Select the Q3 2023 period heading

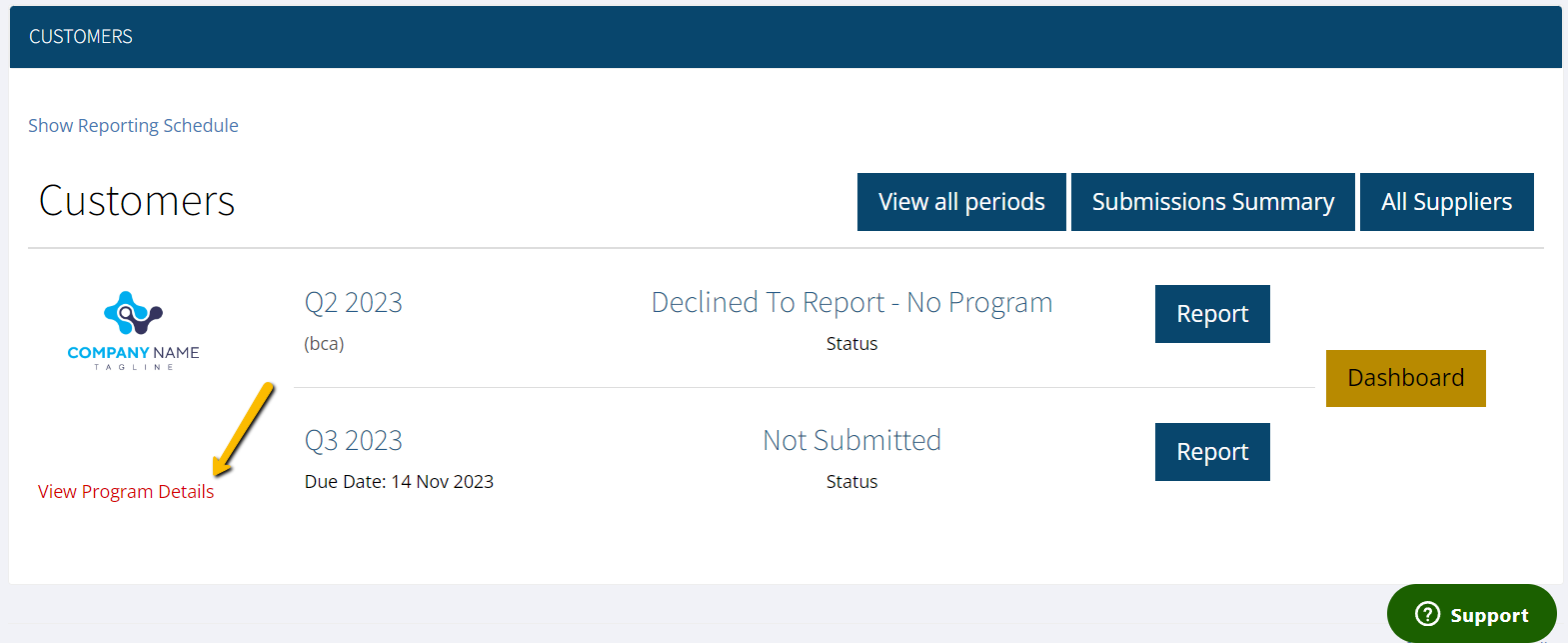(x=353, y=441)
